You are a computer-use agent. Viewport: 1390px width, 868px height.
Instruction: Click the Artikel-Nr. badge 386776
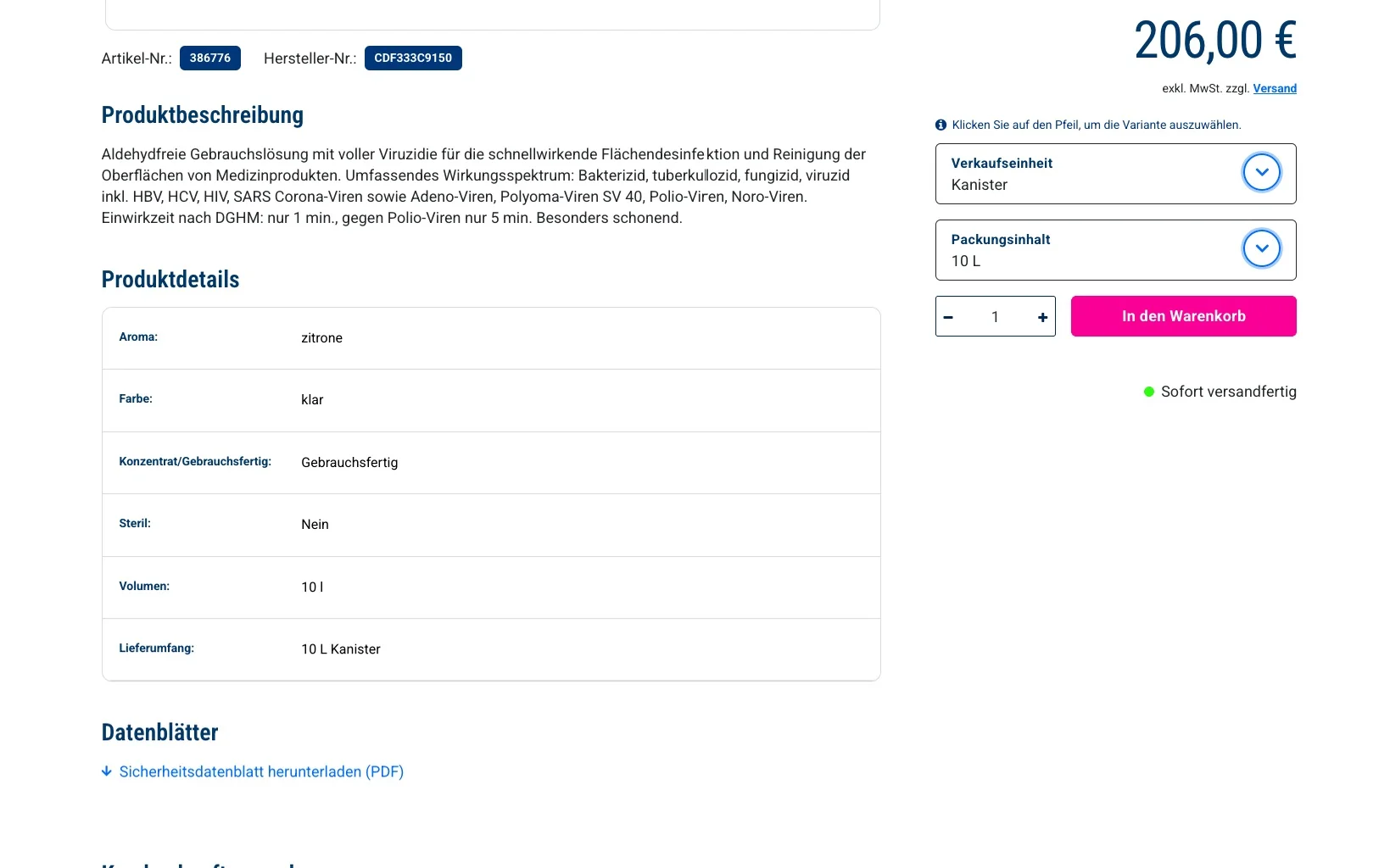[210, 58]
